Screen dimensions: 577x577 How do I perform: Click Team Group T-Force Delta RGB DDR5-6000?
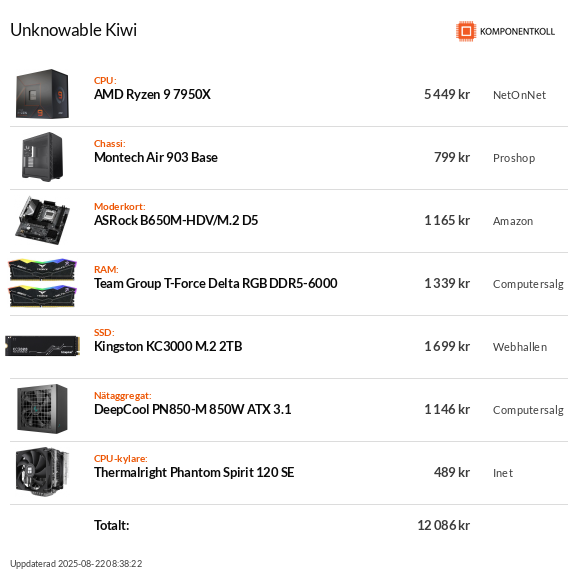pyautogui.click(x=216, y=283)
